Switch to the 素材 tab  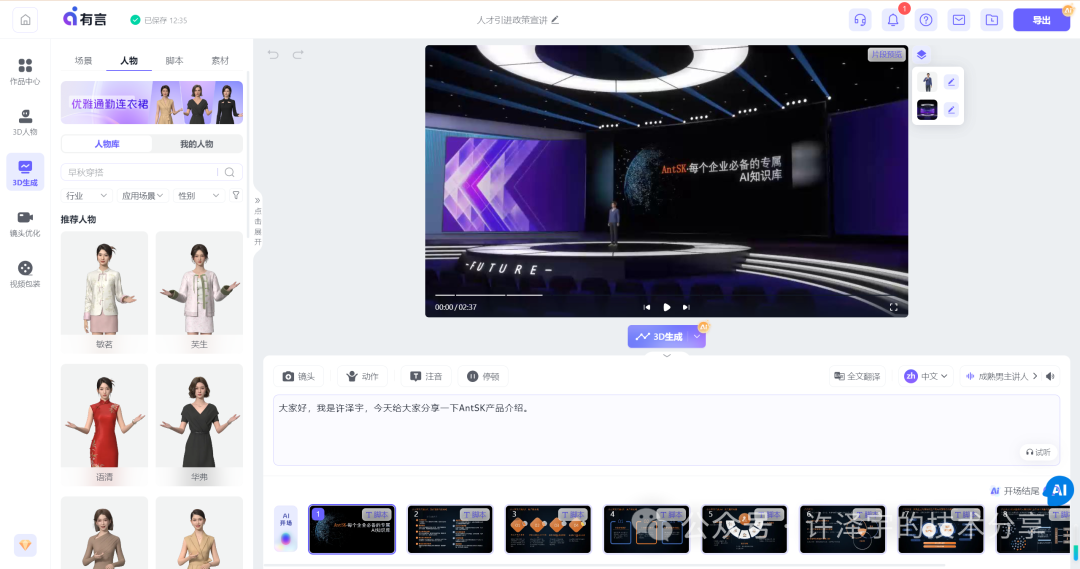point(220,61)
